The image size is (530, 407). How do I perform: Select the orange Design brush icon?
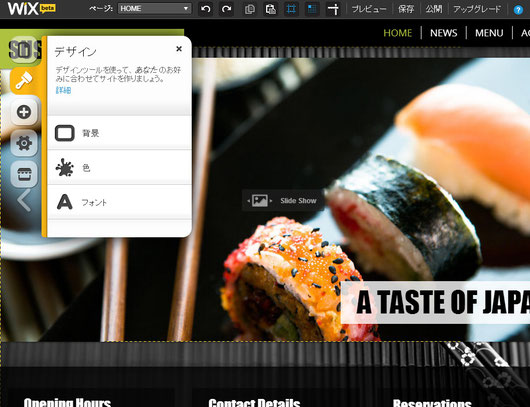tap(24, 80)
